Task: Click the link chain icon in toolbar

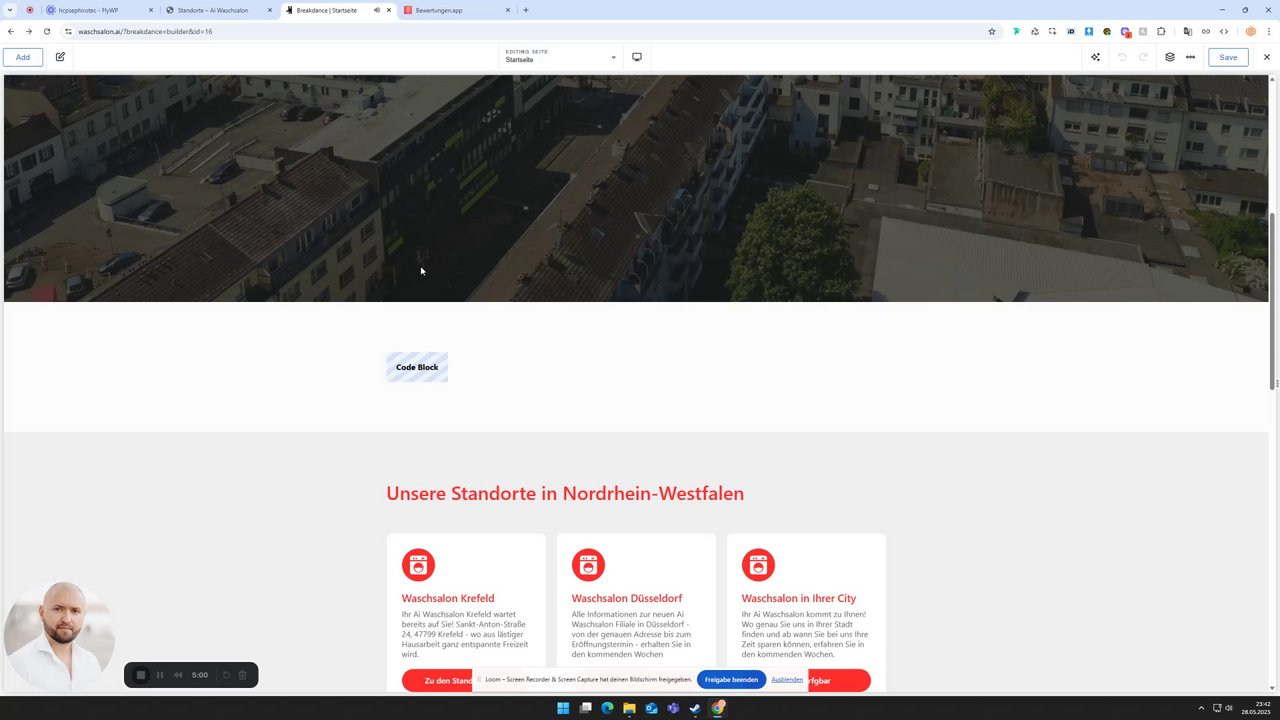Action: point(1205,31)
